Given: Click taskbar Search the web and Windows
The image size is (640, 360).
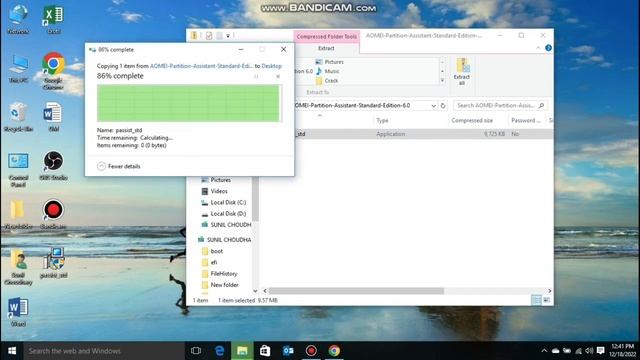Looking at the screenshot, I should point(104,351).
